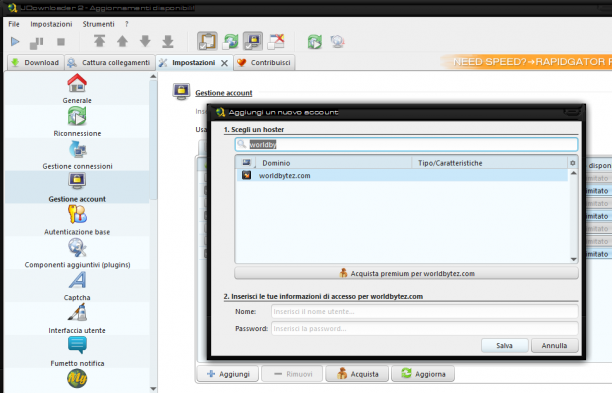Move selection up arrow icon
Image resolution: width=612 pixels, height=393 pixels.
point(123,41)
